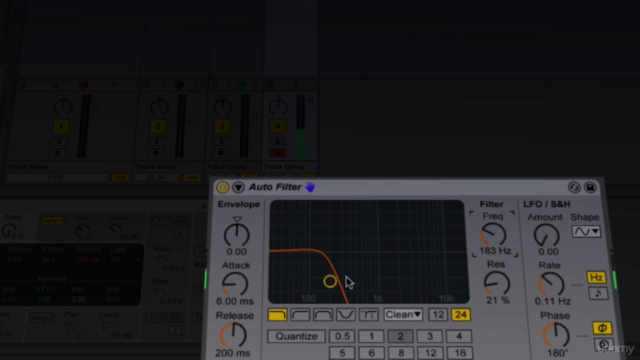Choose quantize beat value 8
Viewport: 640px width, 360px height.
click(401, 353)
